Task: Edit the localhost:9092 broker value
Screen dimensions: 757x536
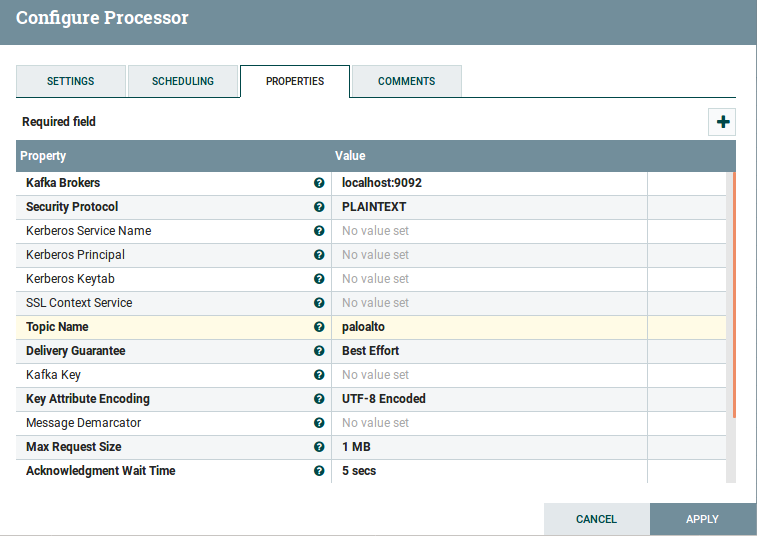Action: point(489,183)
